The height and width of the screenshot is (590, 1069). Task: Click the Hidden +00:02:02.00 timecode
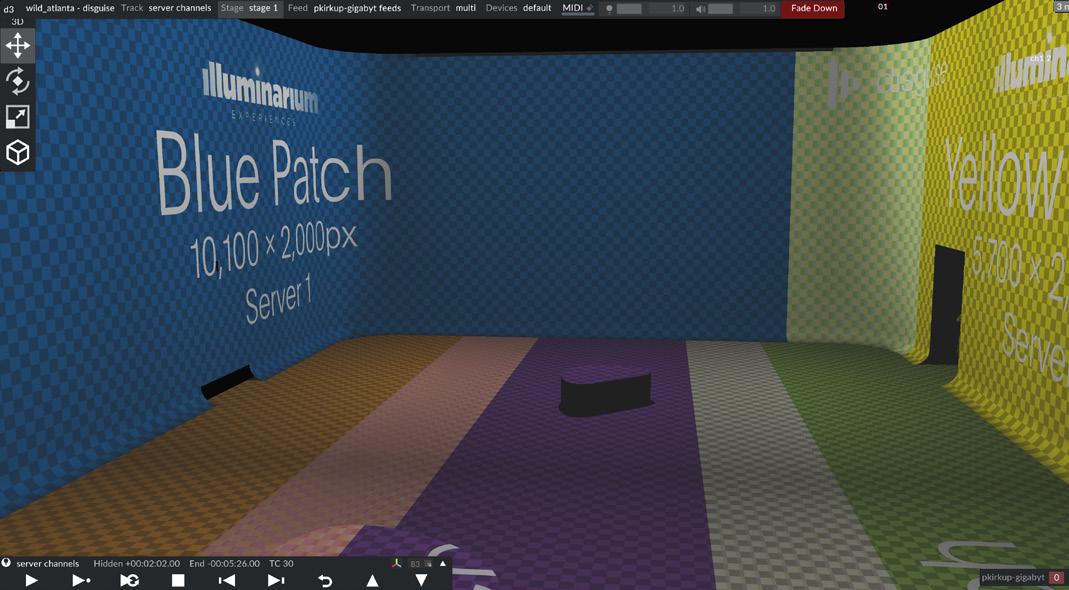(136, 563)
